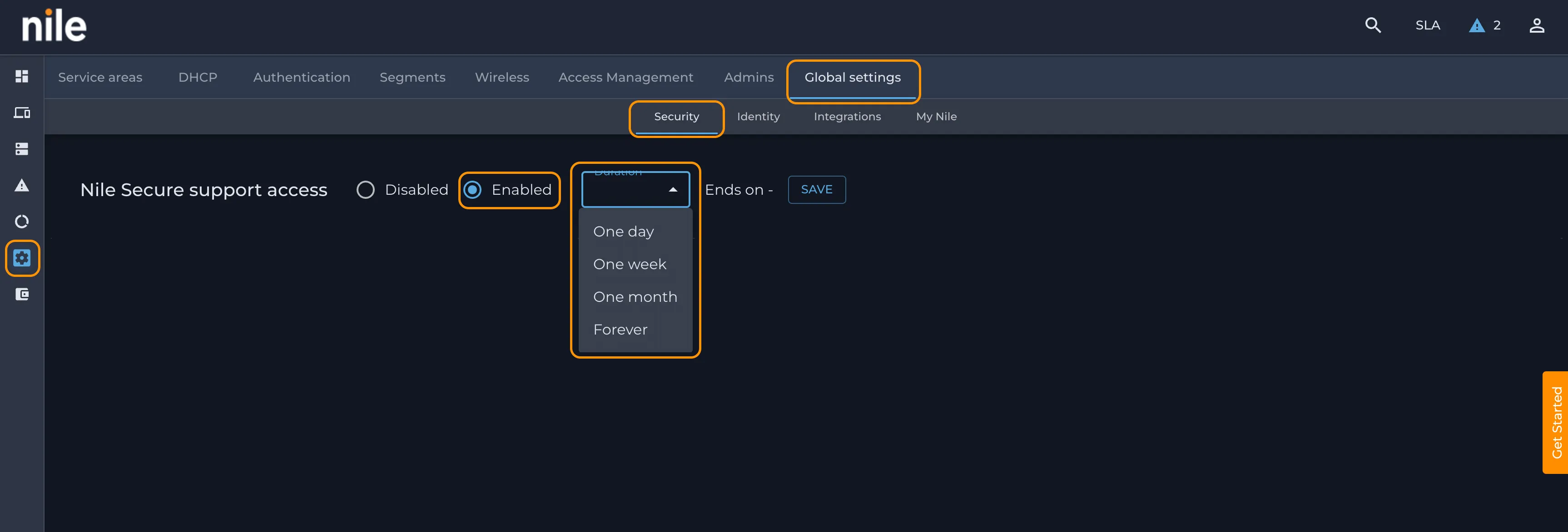This screenshot has height=532, width=1568.
Task: Switch to the Authentication tab
Action: pos(302,77)
